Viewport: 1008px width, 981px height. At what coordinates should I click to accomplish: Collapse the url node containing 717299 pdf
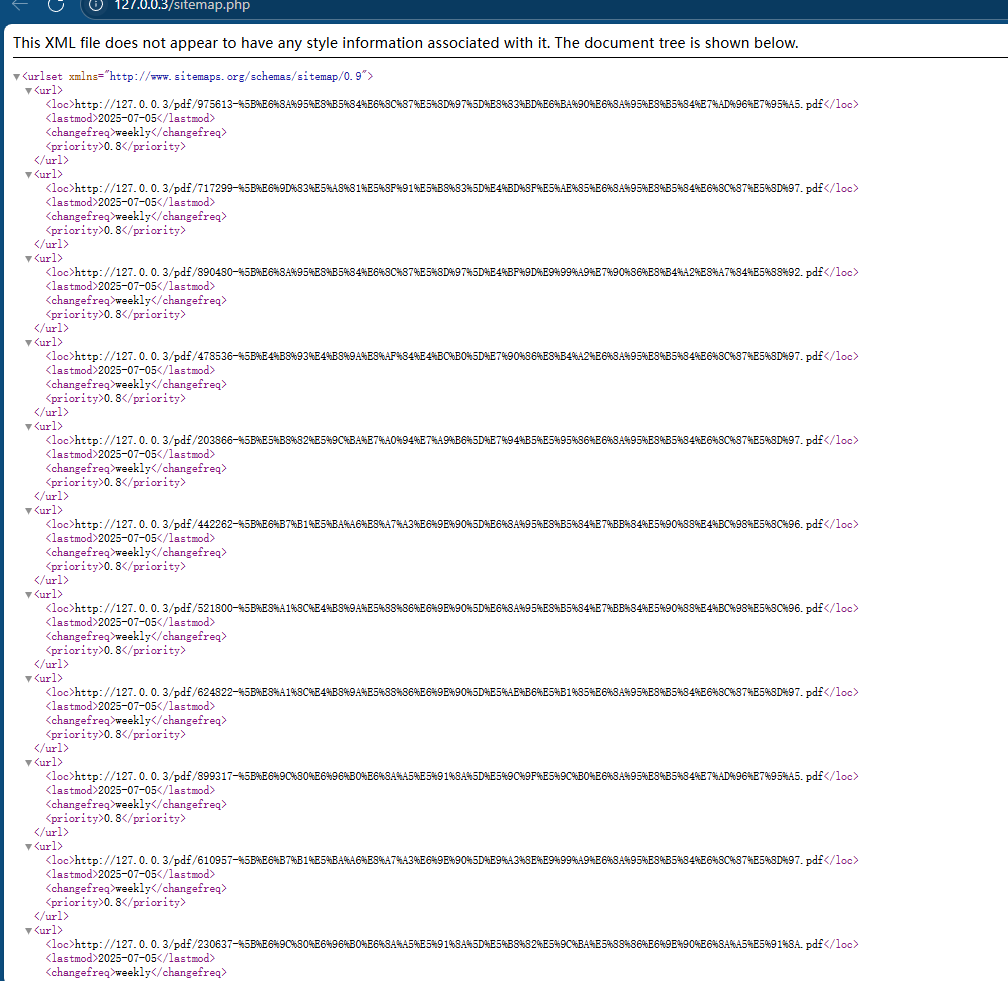(x=28, y=175)
